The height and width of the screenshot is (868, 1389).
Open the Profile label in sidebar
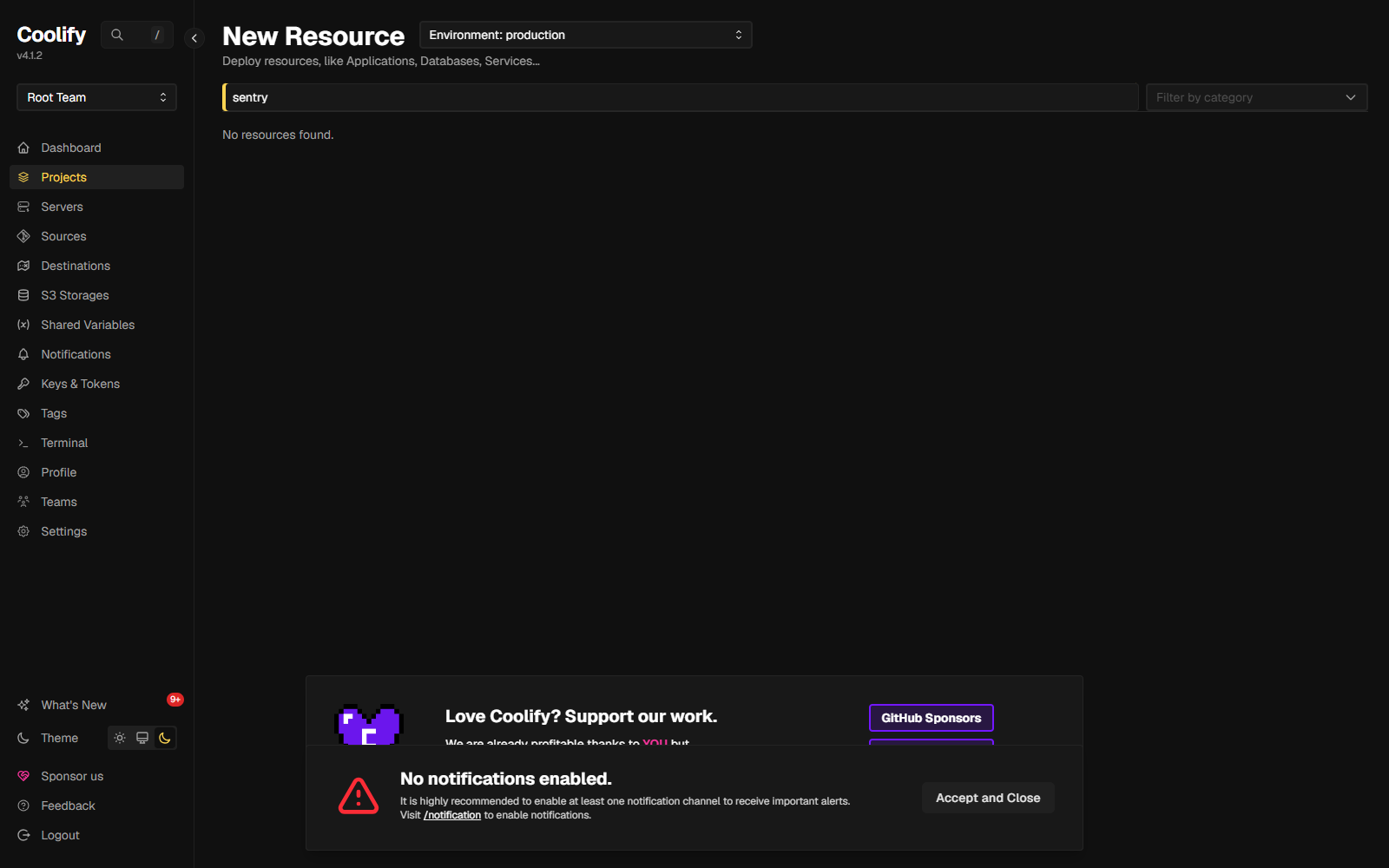[59, 472]
